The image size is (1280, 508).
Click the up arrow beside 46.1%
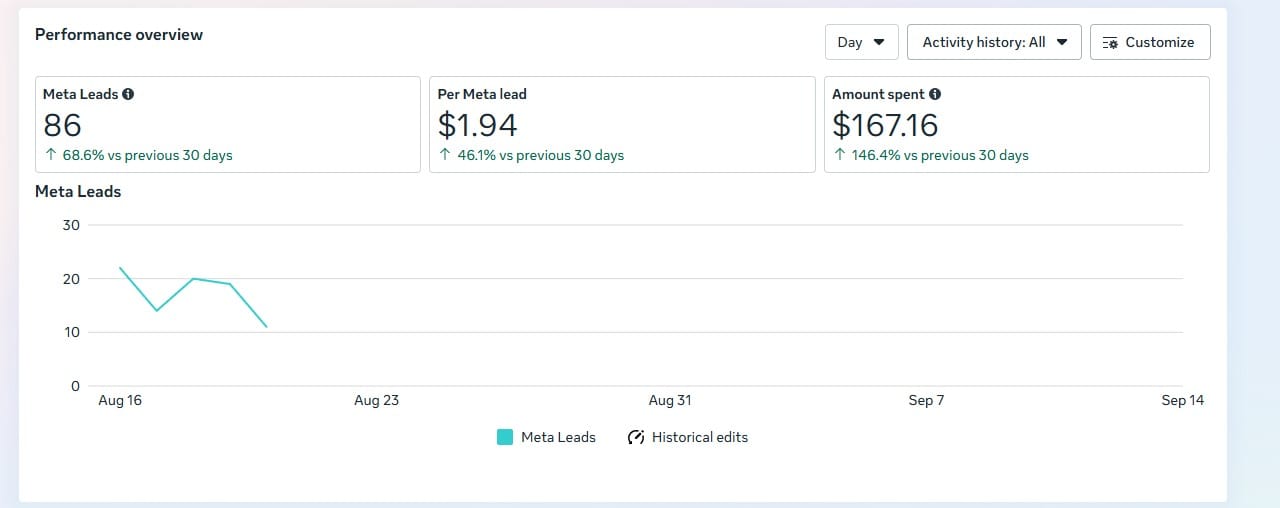(445, 155)
